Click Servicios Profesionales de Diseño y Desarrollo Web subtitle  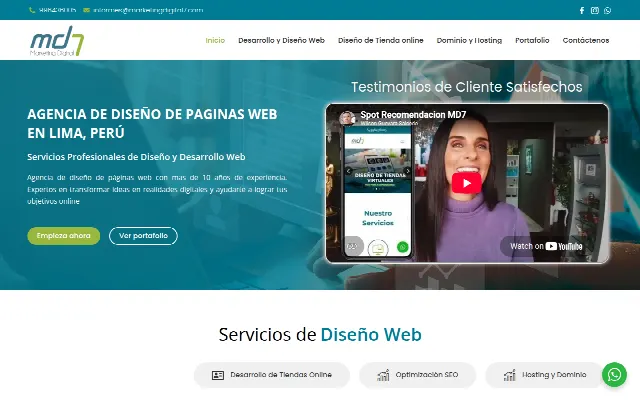136,157
